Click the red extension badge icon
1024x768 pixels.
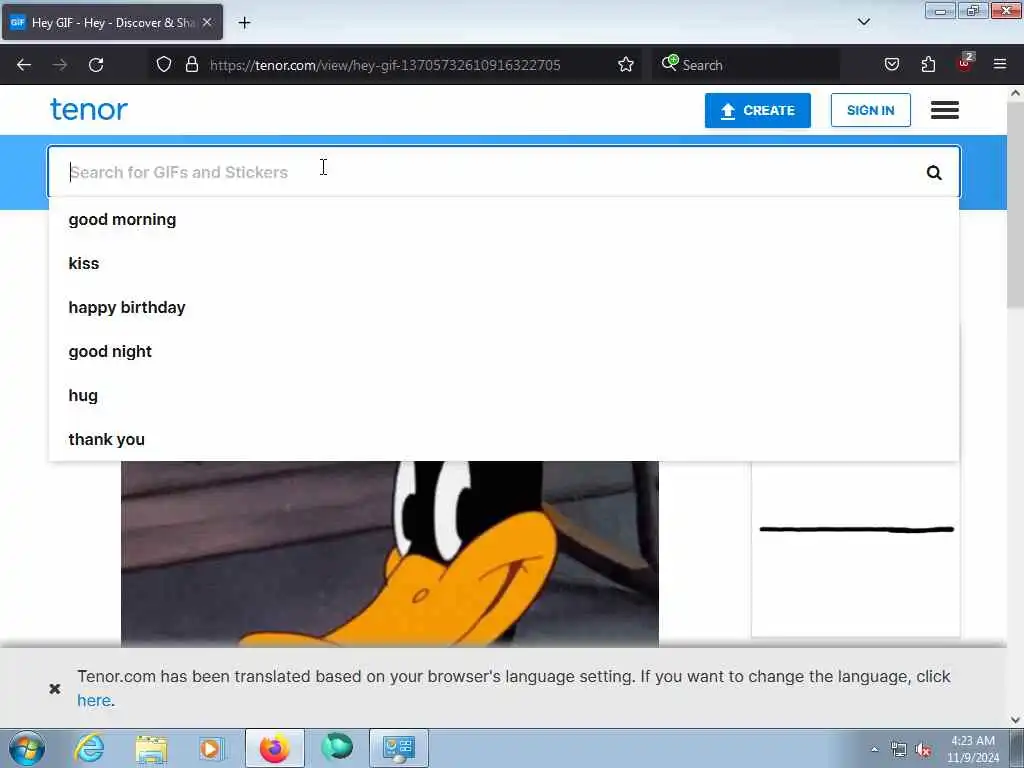[x=965, y=63]
